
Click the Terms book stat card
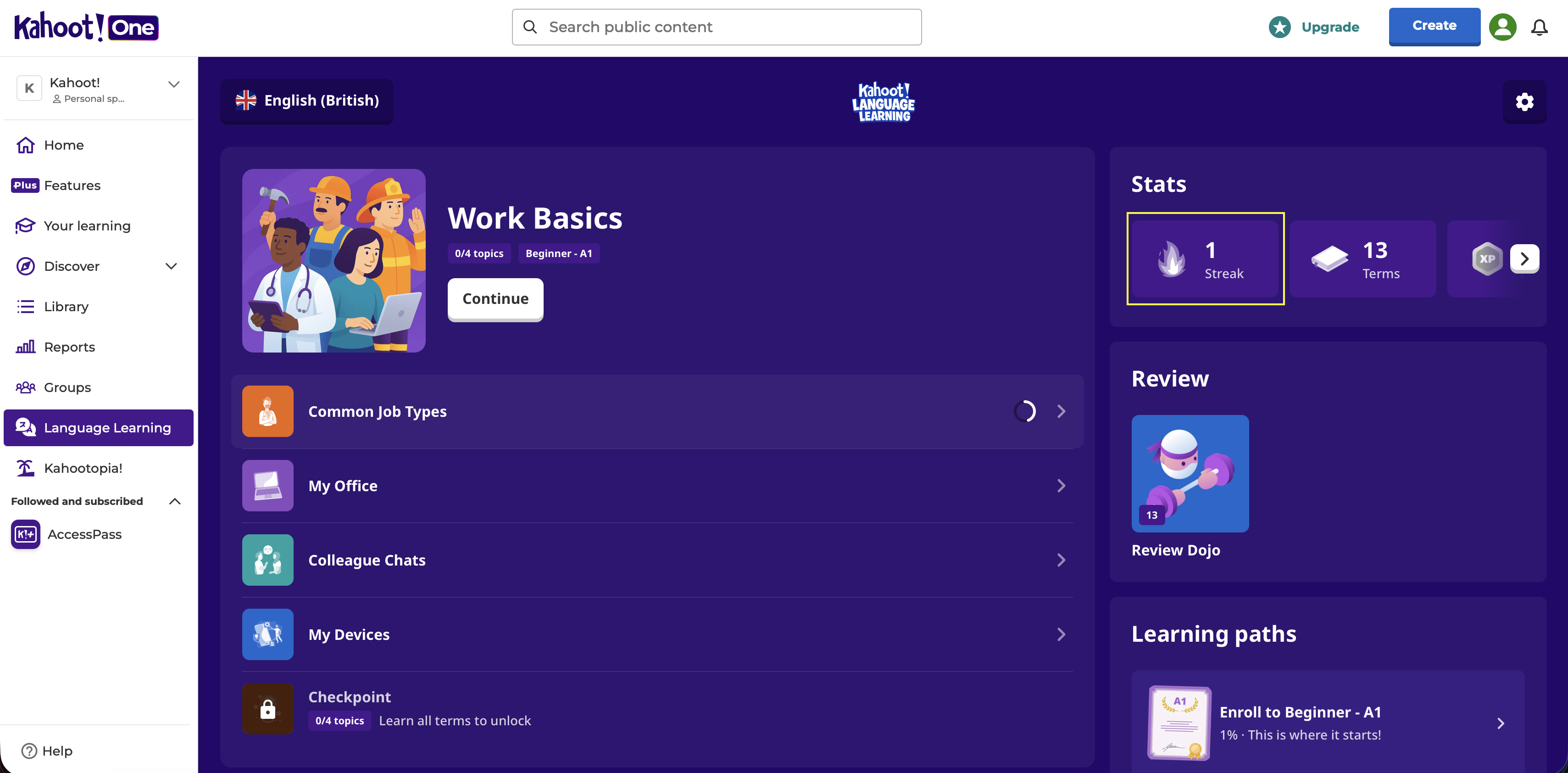1362,259
